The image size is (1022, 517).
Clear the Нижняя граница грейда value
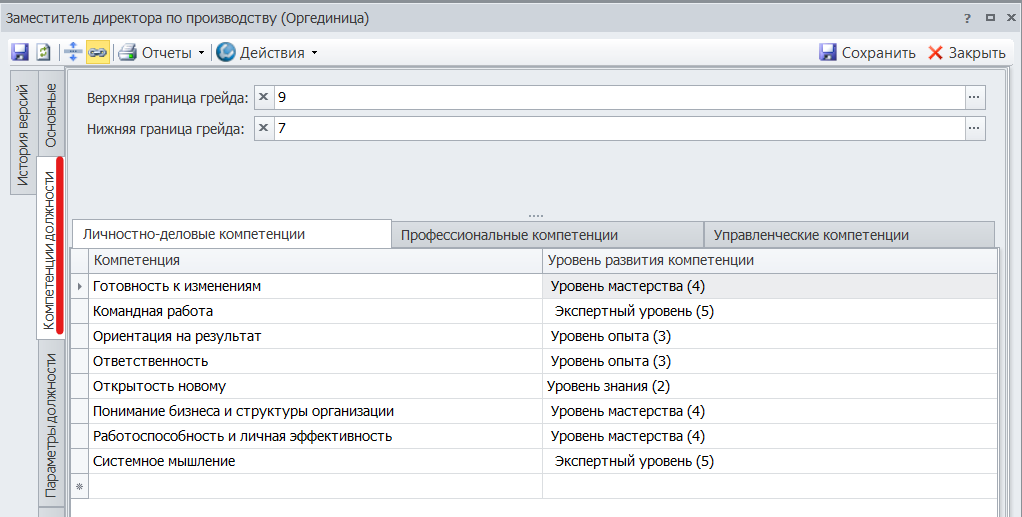(264, 128)
